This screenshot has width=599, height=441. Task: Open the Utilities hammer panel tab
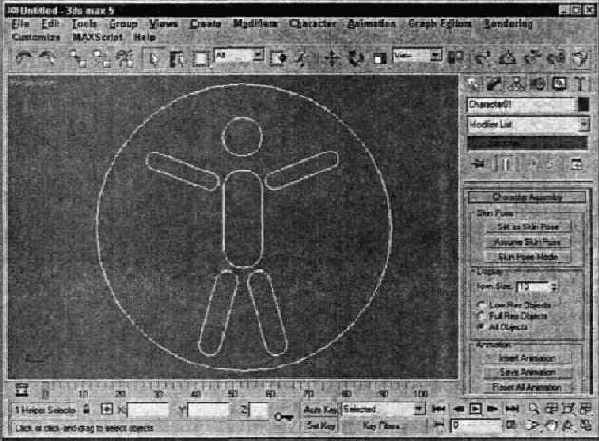coord(581,84)
